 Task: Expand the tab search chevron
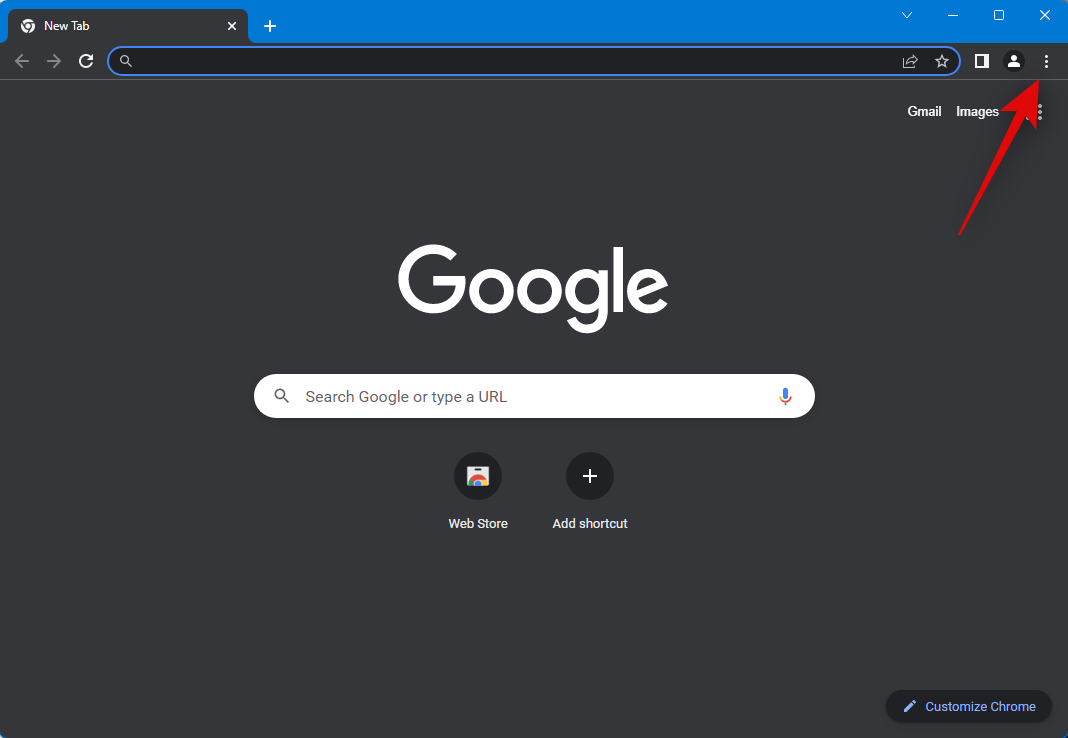(x=907, y=15)
